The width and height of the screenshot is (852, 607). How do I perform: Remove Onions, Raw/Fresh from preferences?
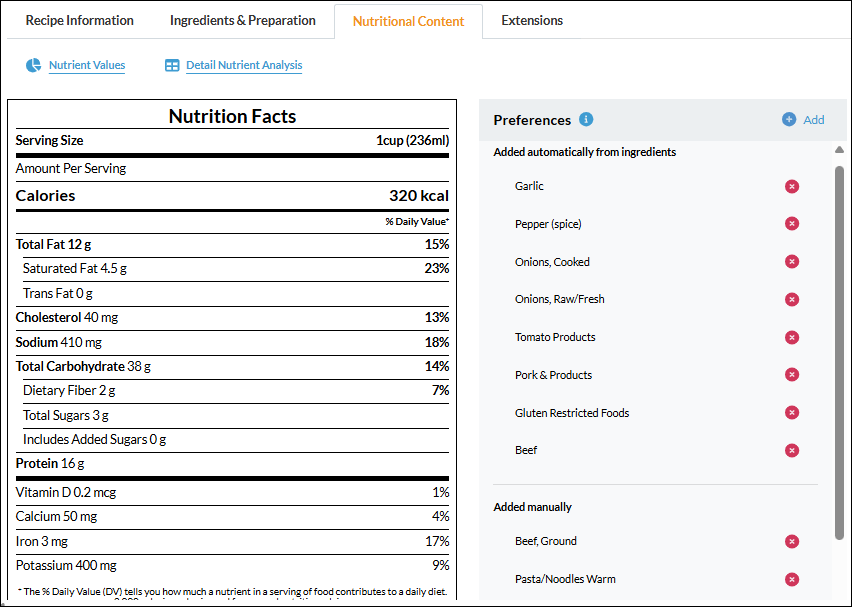792,299
